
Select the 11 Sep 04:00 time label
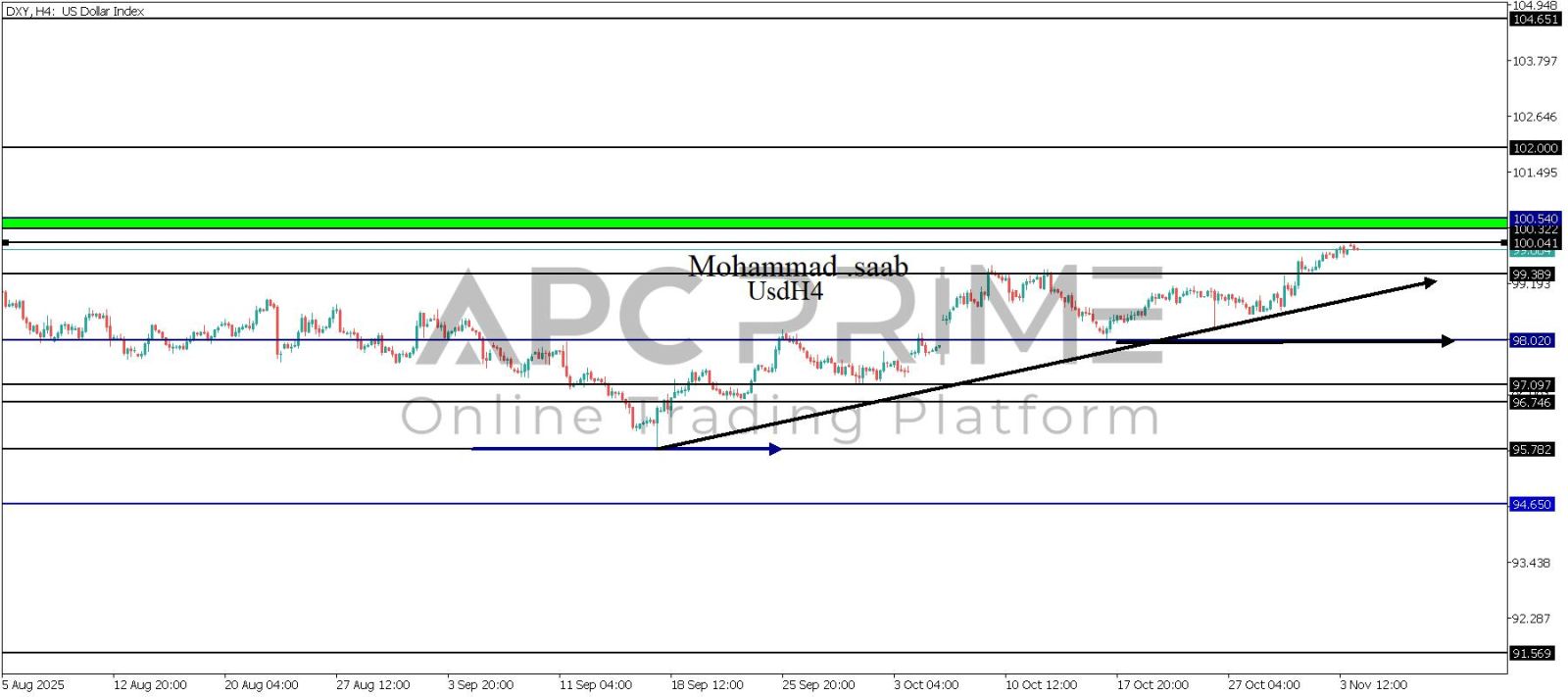pos(595,684)
